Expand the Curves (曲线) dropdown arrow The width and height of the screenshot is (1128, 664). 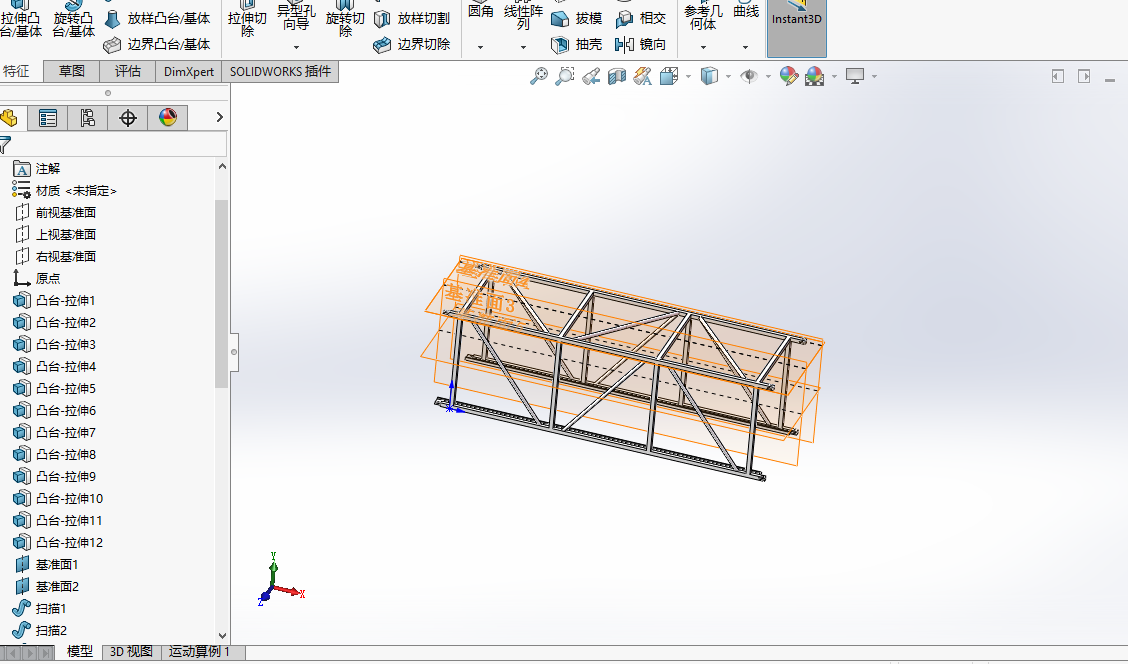pyautogui.click(x=745, y=47)
